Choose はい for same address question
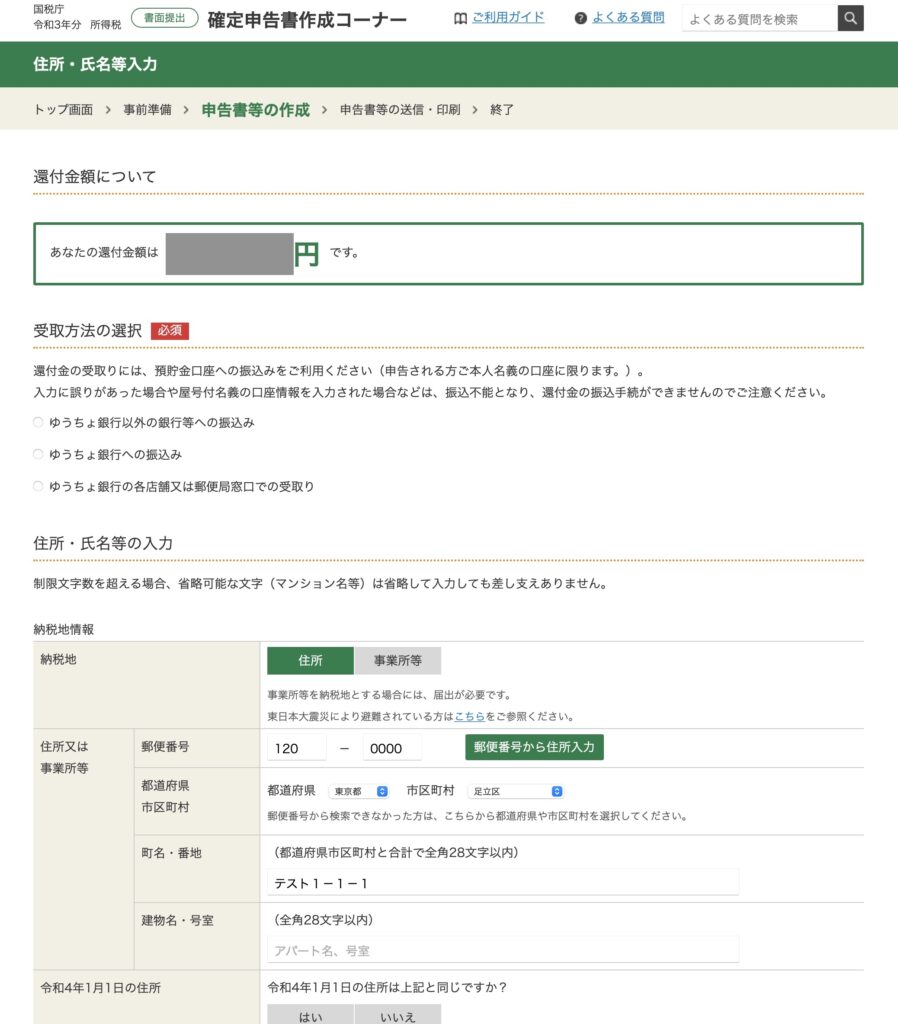The width and height of the screenshot is (898, 1024). [310, 1014]
